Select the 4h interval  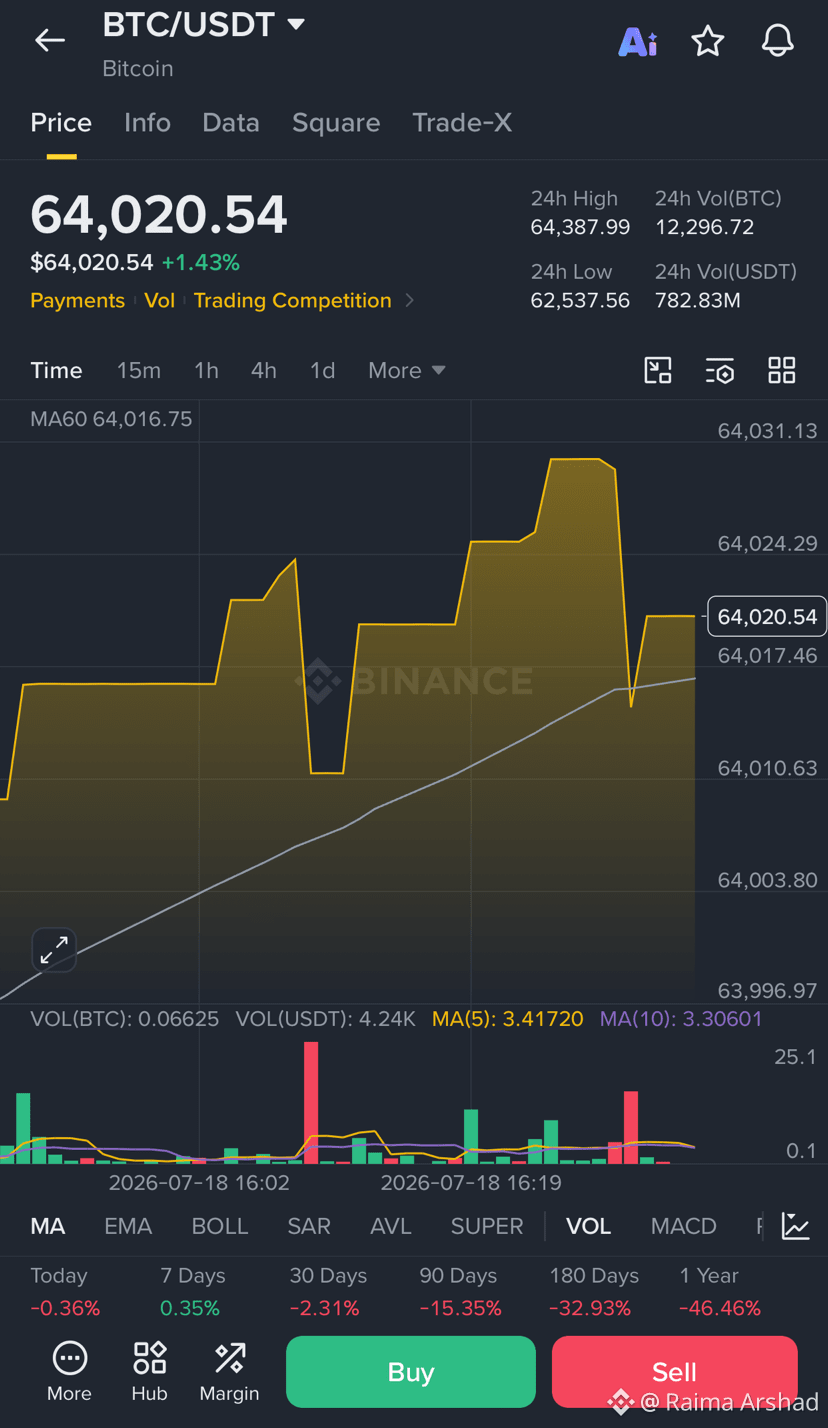coord(264,371)
